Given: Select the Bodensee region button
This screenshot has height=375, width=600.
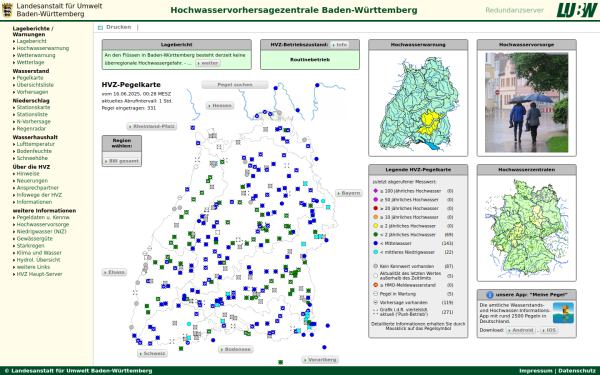Looking at the screenshot, I should [x=236, y=349].
